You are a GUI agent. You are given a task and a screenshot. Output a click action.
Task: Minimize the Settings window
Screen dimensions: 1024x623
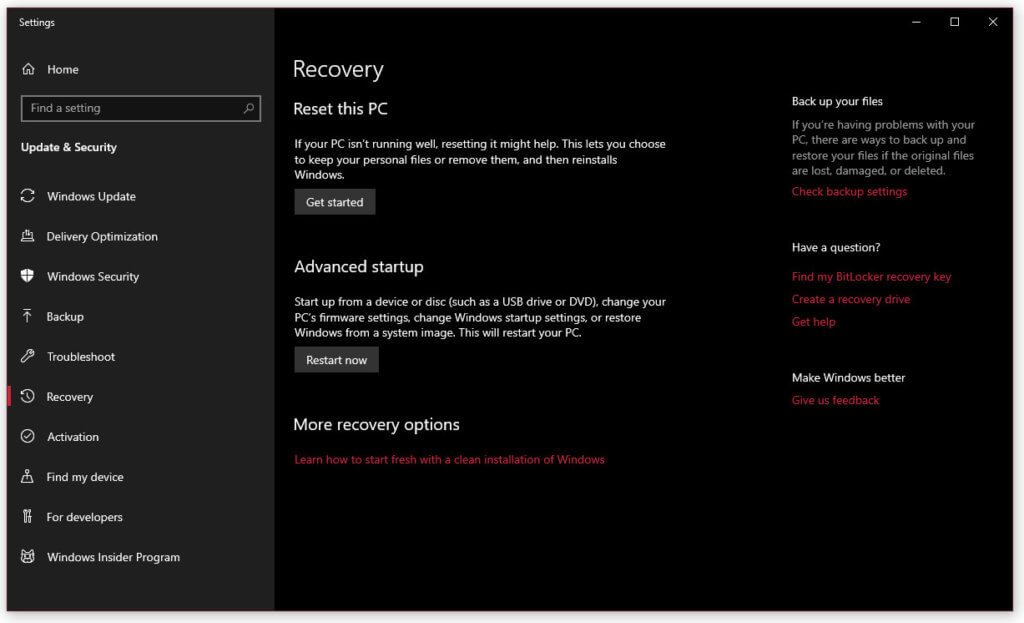pos(916,22)
